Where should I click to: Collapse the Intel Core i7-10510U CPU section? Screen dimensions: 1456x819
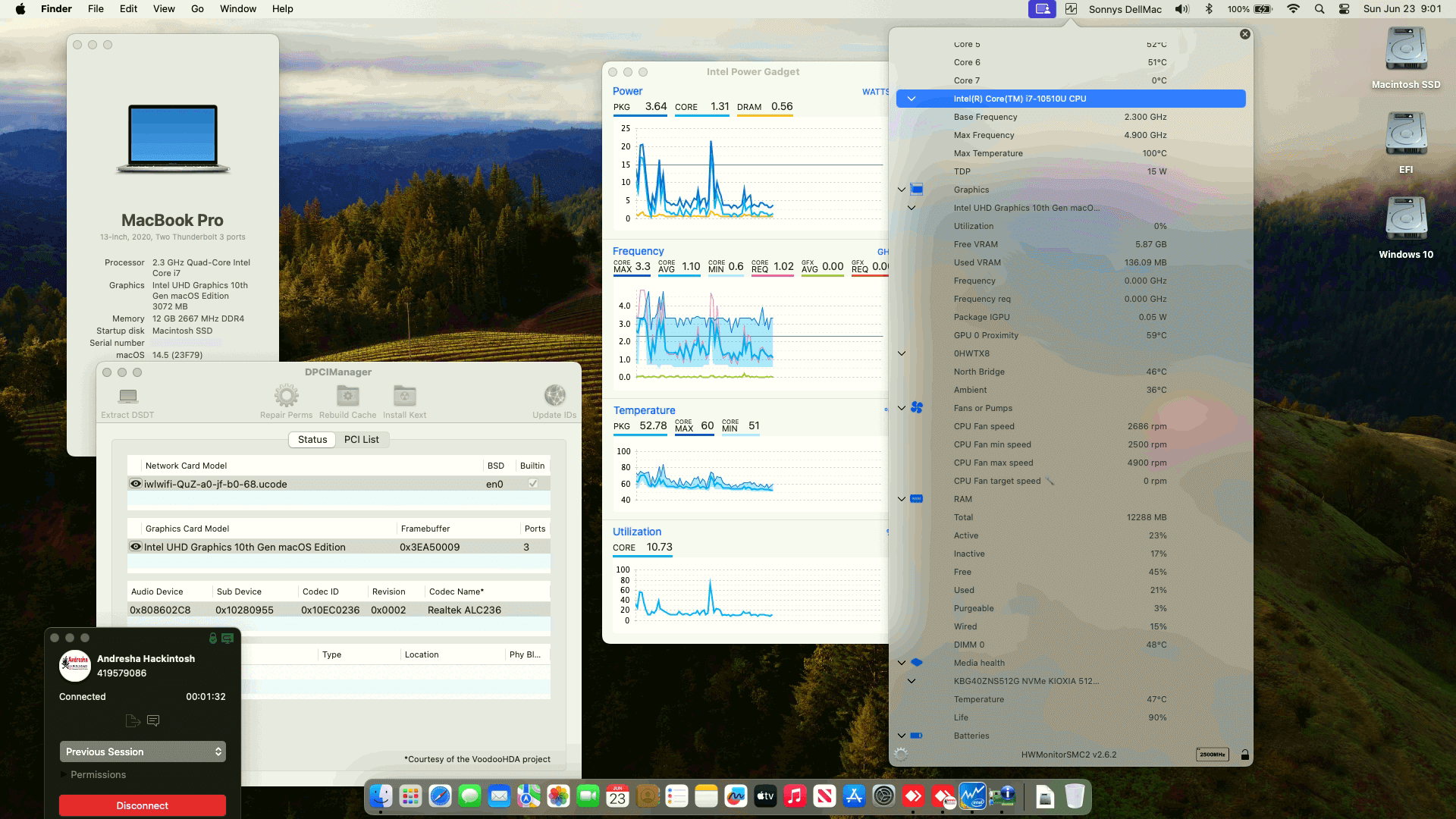click(912, 98)
